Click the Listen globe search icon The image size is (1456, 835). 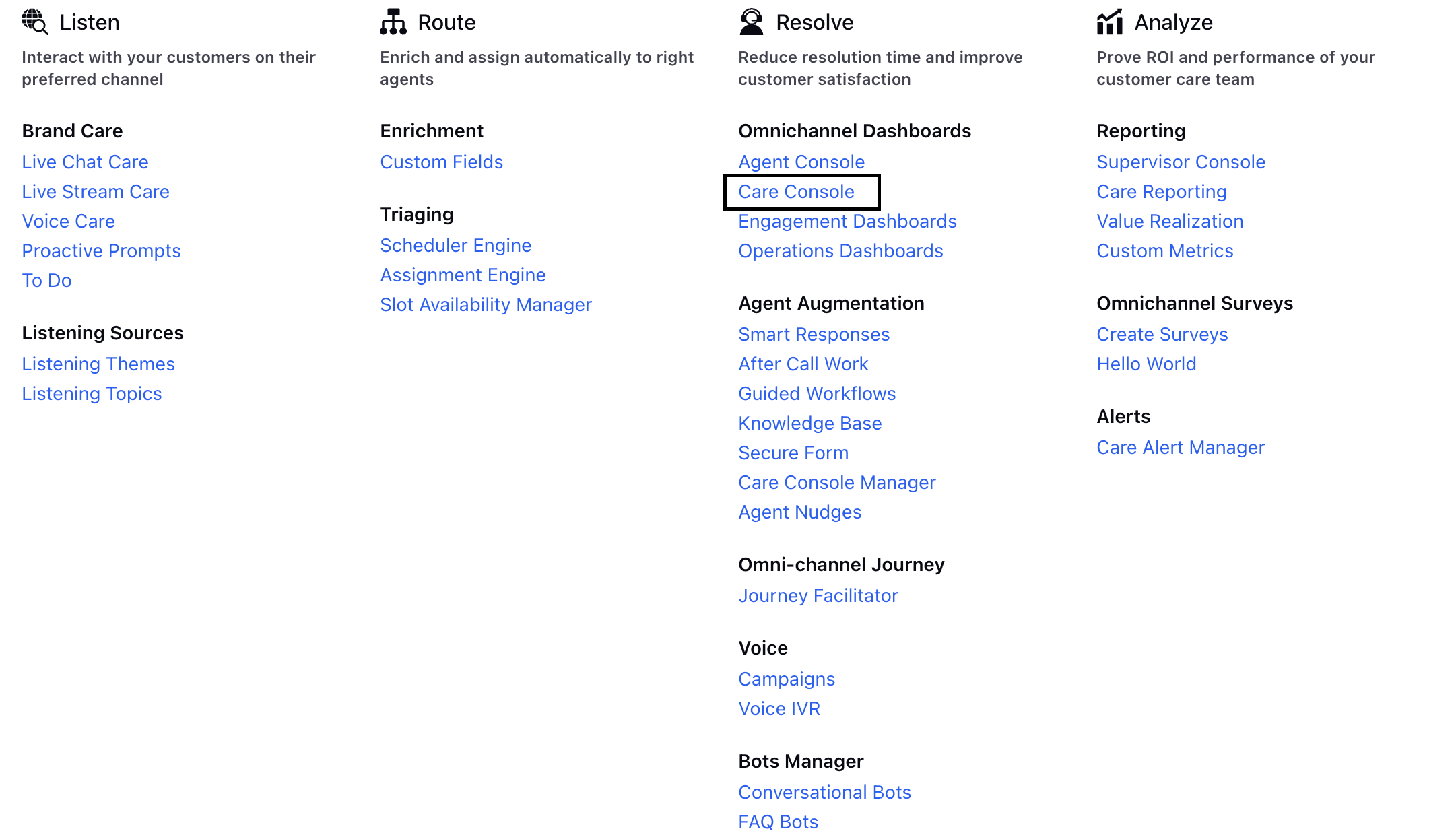[35, 22]
